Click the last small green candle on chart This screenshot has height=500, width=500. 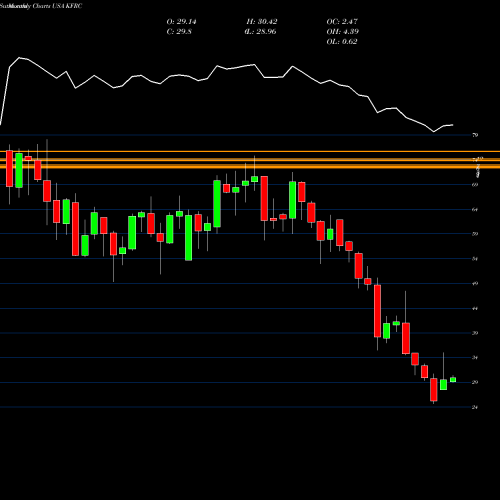453,379
